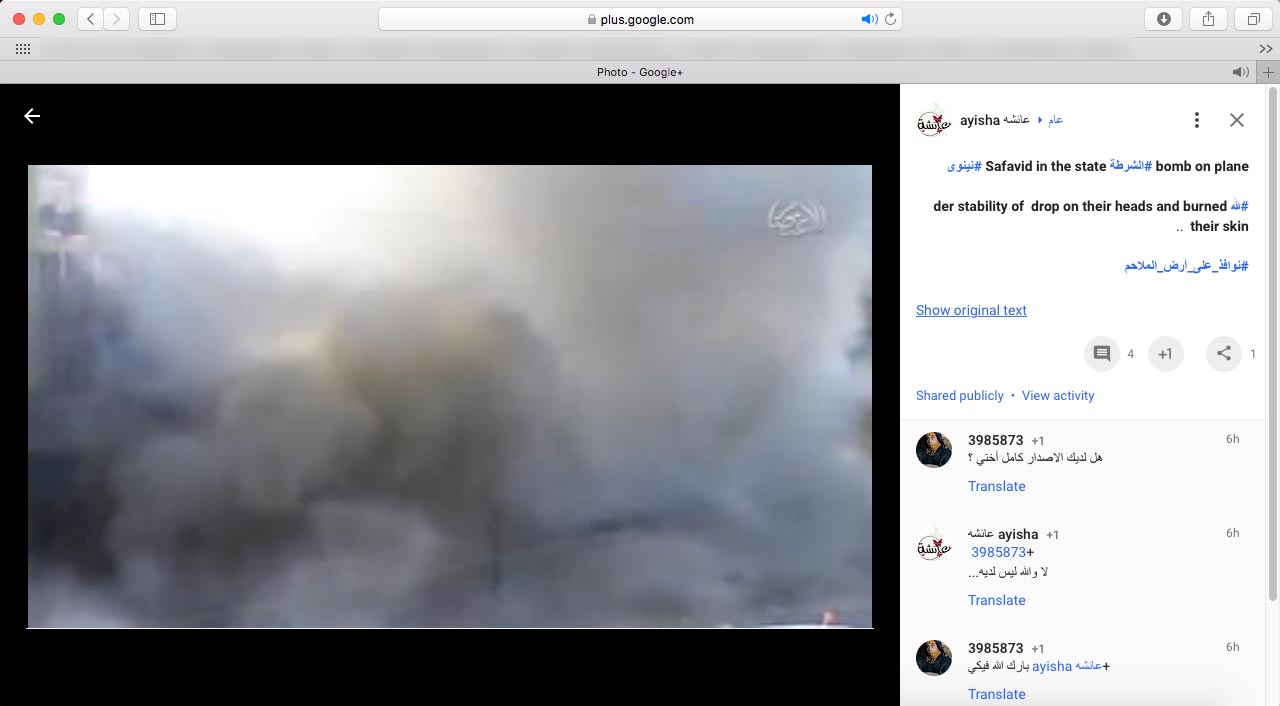The width and height of the screenshot is (1280, 706).
Task: Click the Show original text link
Action: tap(971, 310)
